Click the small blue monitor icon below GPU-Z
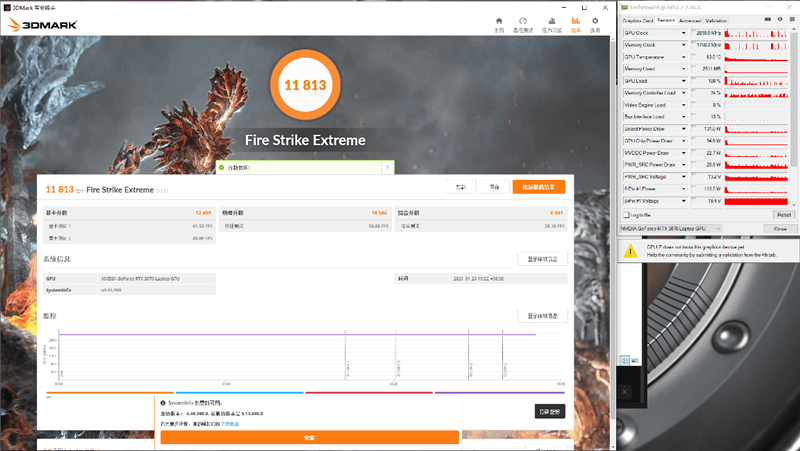This screenshot has height=451, width=800. point(635,360)
